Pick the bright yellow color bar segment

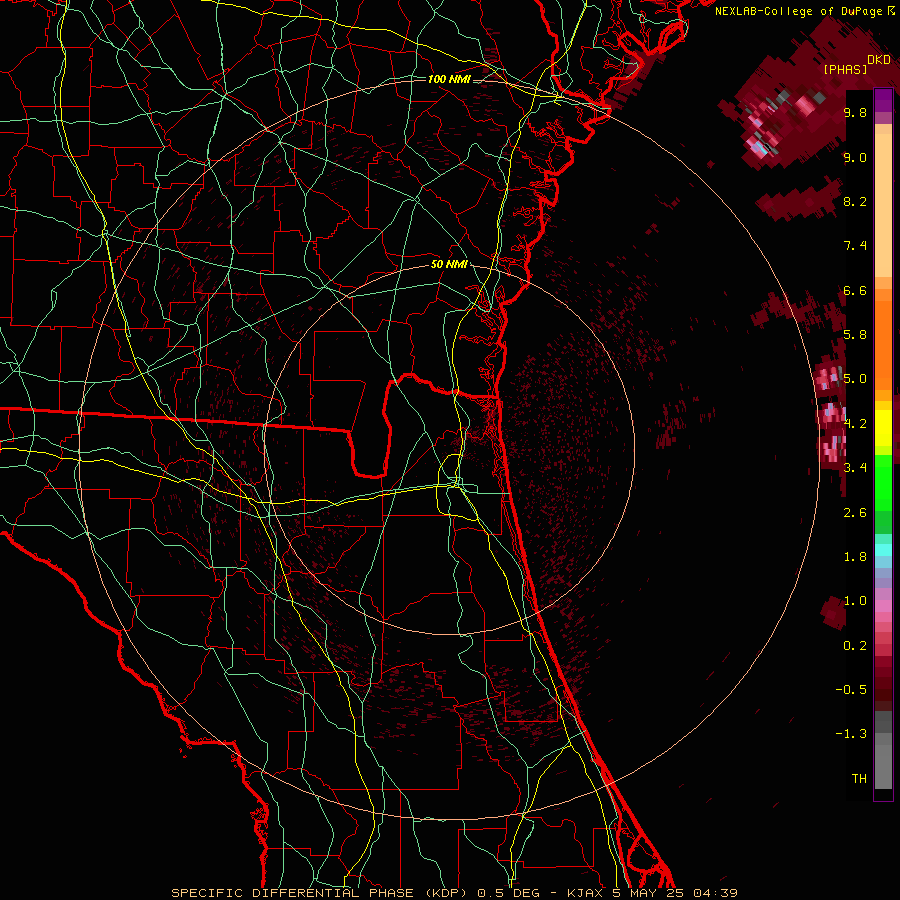point(883,427)
